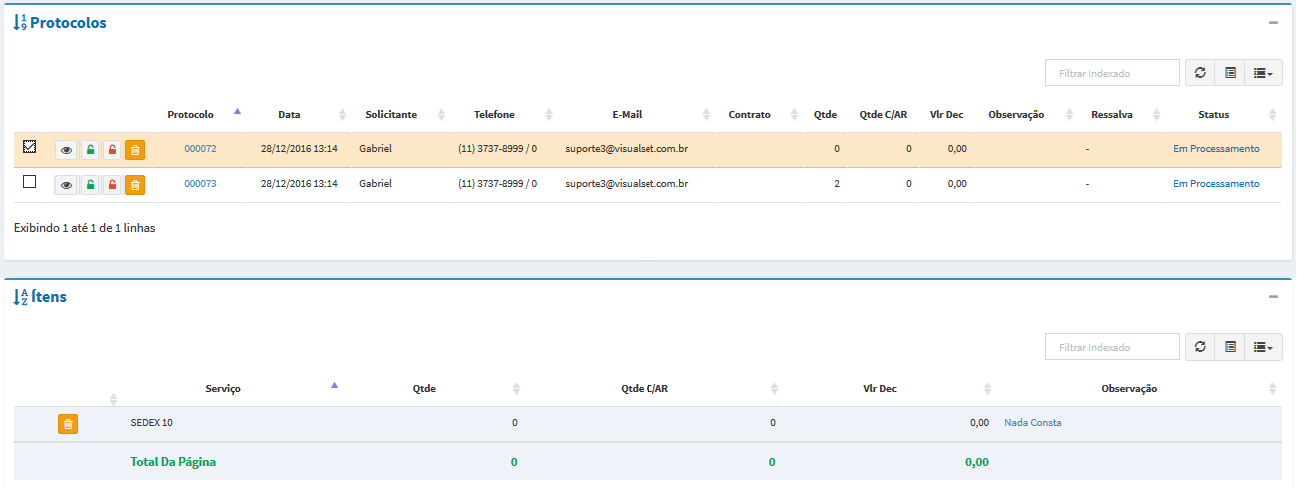Image resolution: width=1297 pixels, height=489 pixels.
Task: Open the columns dropdown in Ítens toolbar
Action: (x=1264, y=347)
